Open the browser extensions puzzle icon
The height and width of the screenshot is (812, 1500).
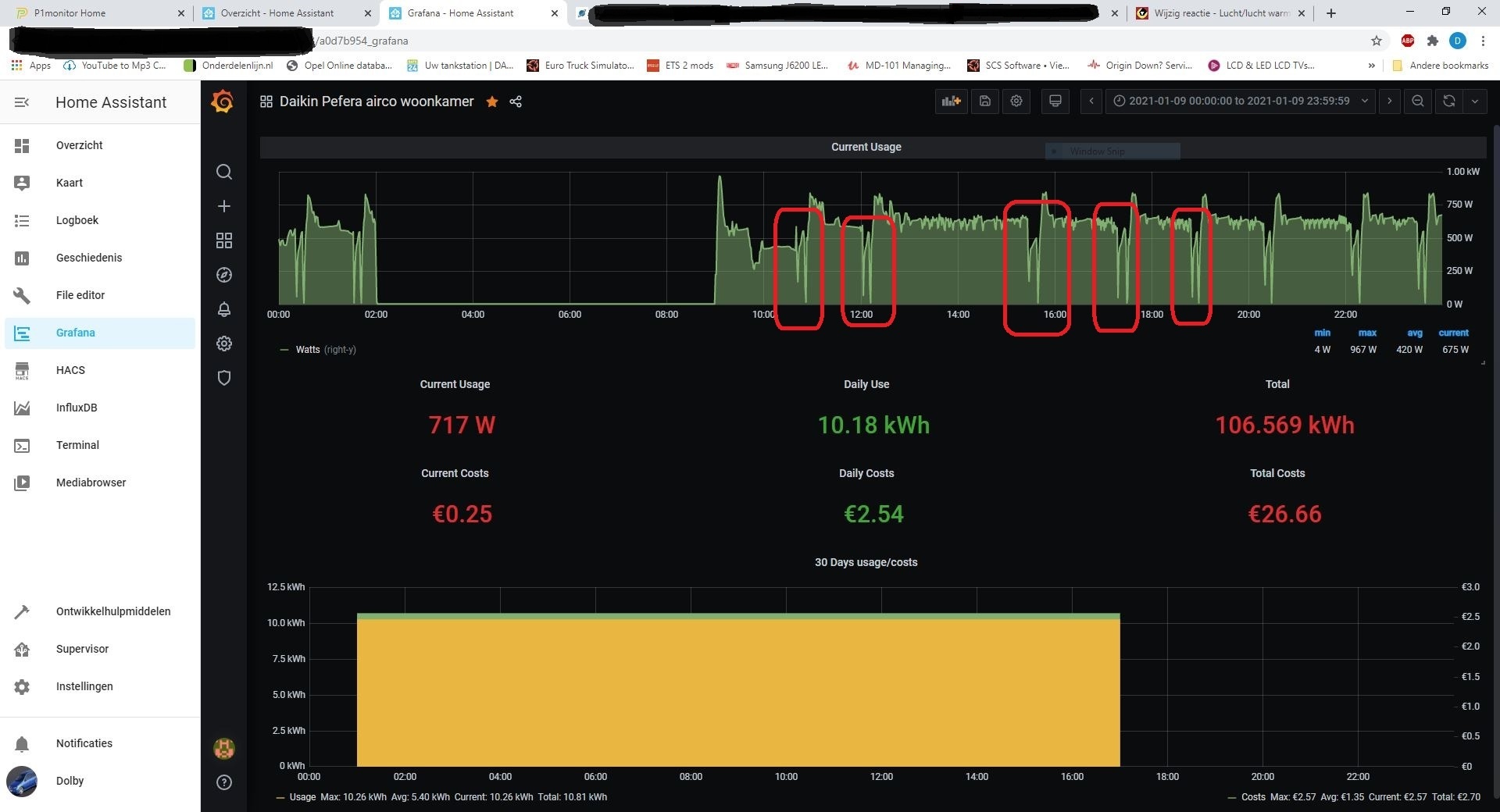tap(1432, 41)
